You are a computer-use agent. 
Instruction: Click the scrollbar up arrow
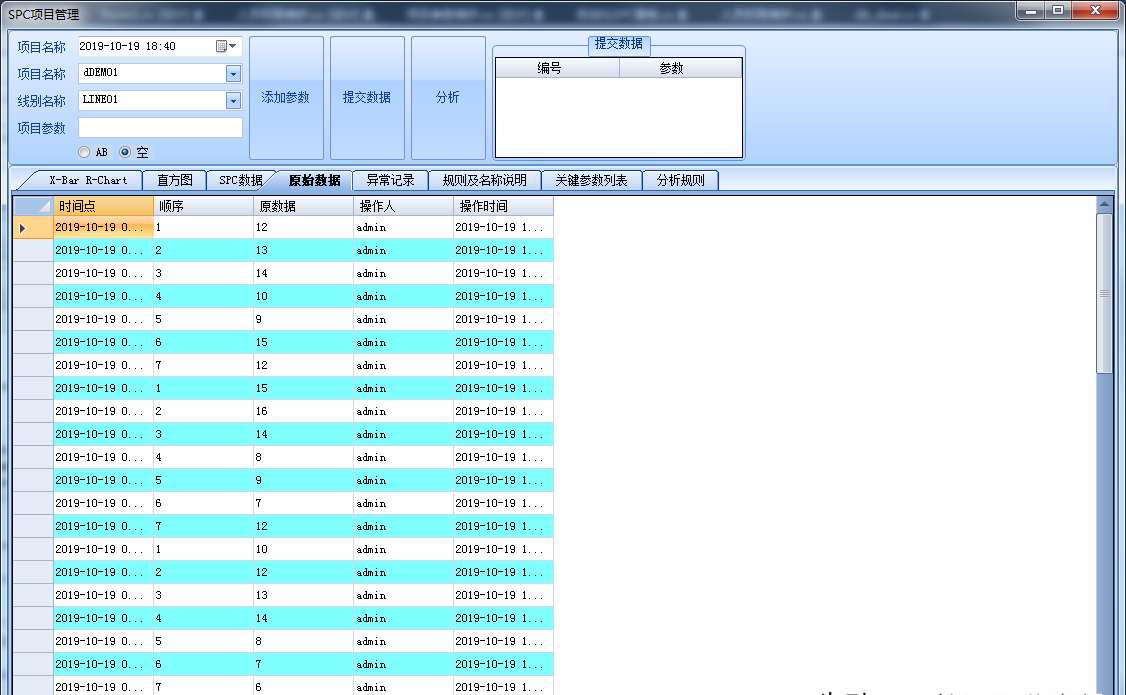pyautogui.click(x=1104, y=204)
